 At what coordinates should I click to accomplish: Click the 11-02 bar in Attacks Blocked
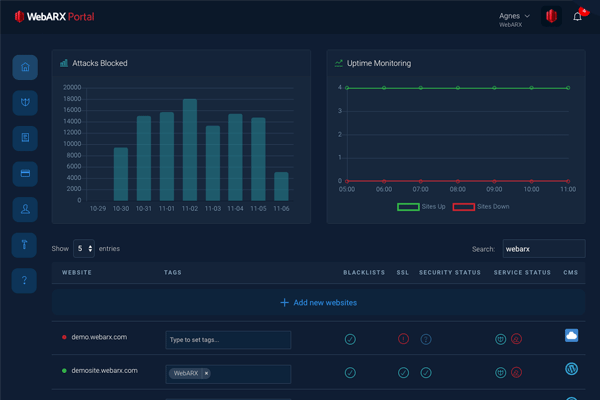tap(190, 150)
